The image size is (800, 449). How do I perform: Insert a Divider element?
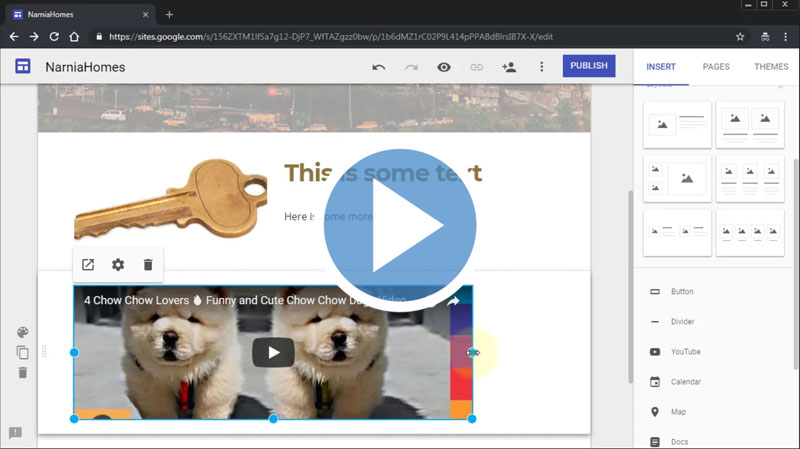683,322
